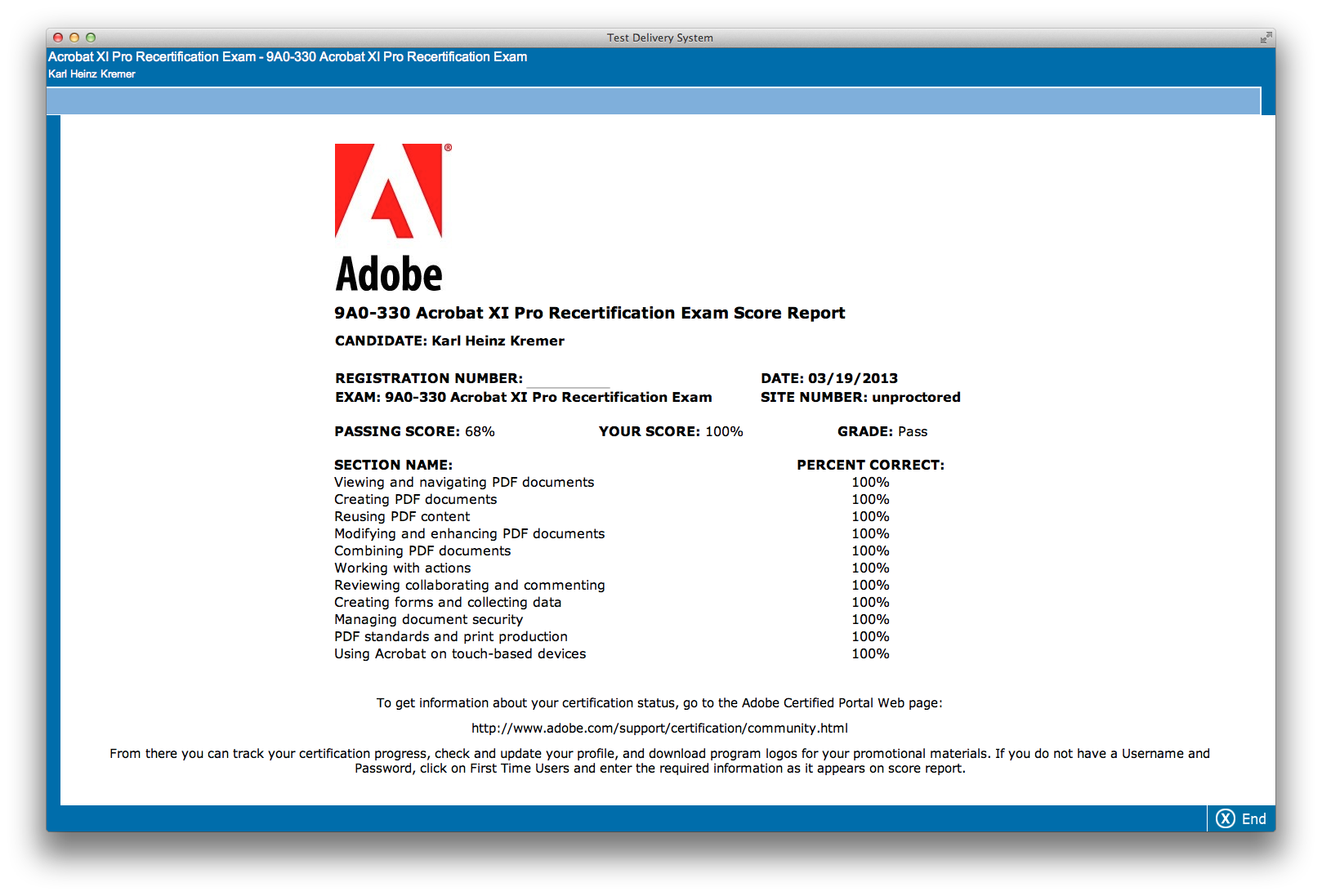The width and height of the screenshot is (1322, 896).
Task: Click the exam name in the blue header bar
Action: pyautogui.click(x=288, y=56)
